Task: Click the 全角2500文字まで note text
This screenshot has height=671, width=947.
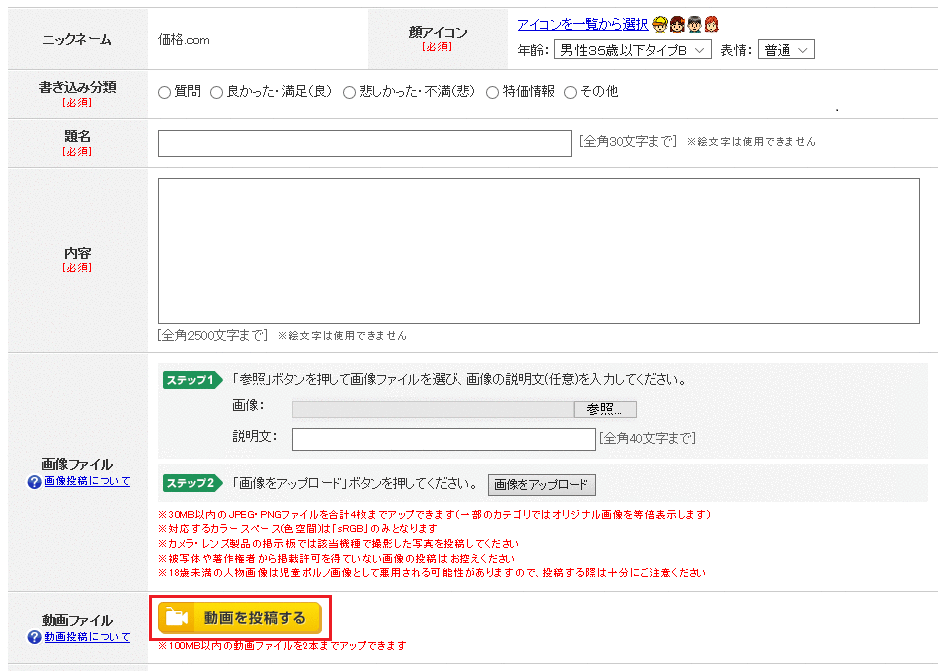Action: pyautogui.click(x=213, y=335)
